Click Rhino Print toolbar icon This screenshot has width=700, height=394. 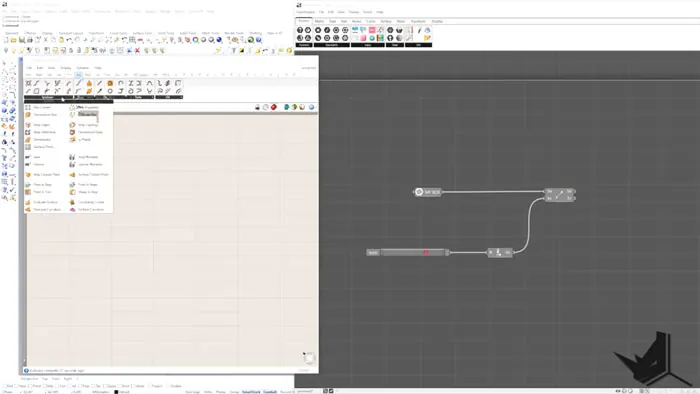click(29, 40)
